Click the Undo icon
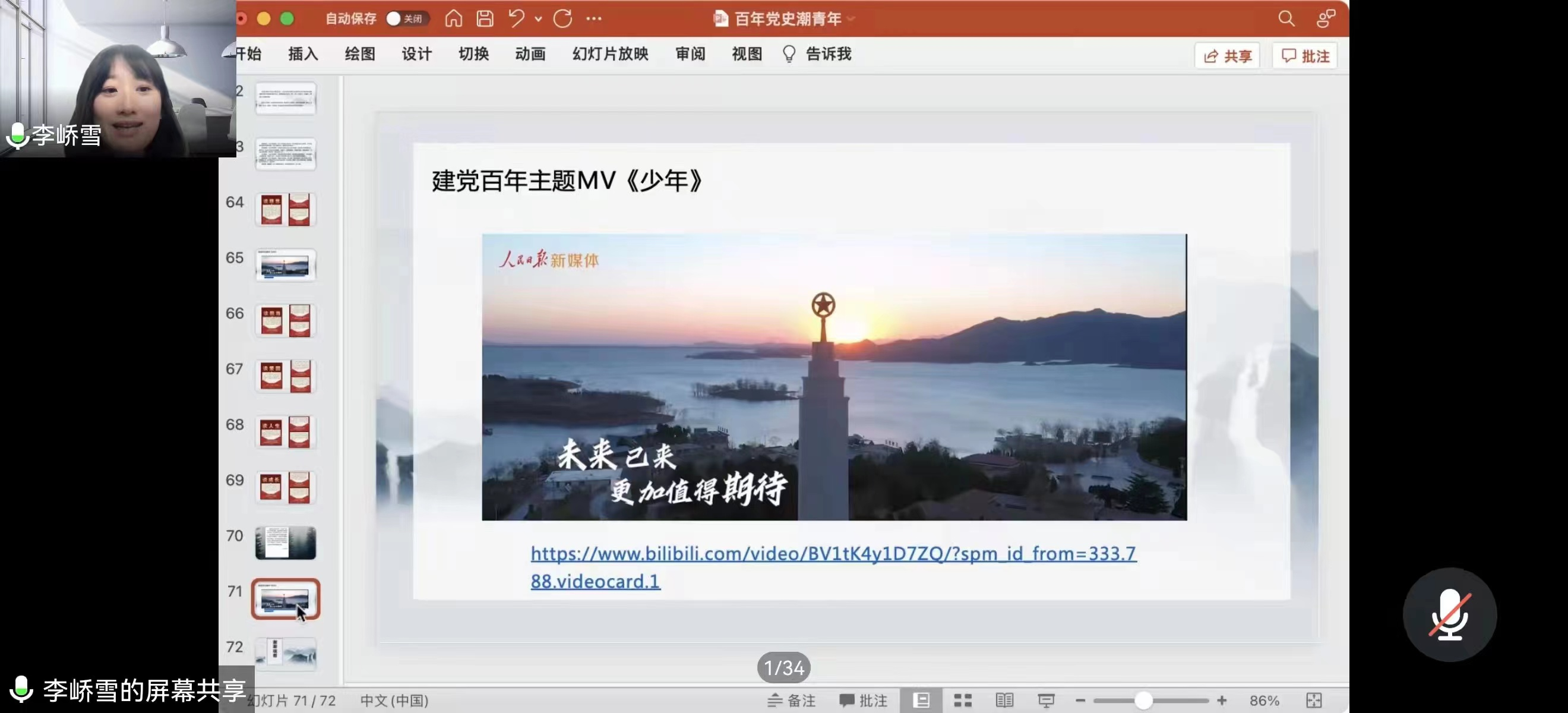 pyautogui.click(x=517, y=19)
